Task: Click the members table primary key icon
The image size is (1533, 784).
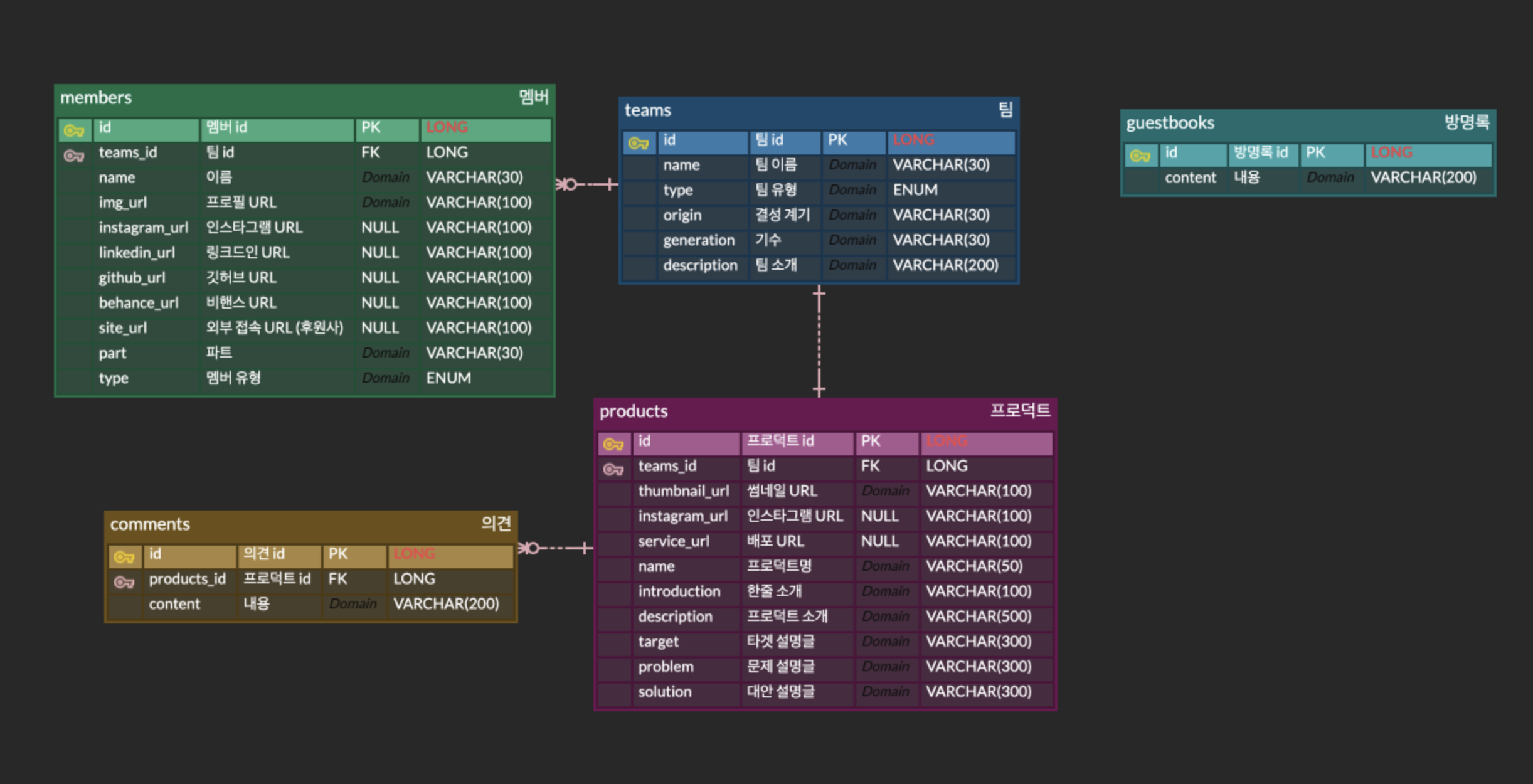Action: click(x=74, y=130)
